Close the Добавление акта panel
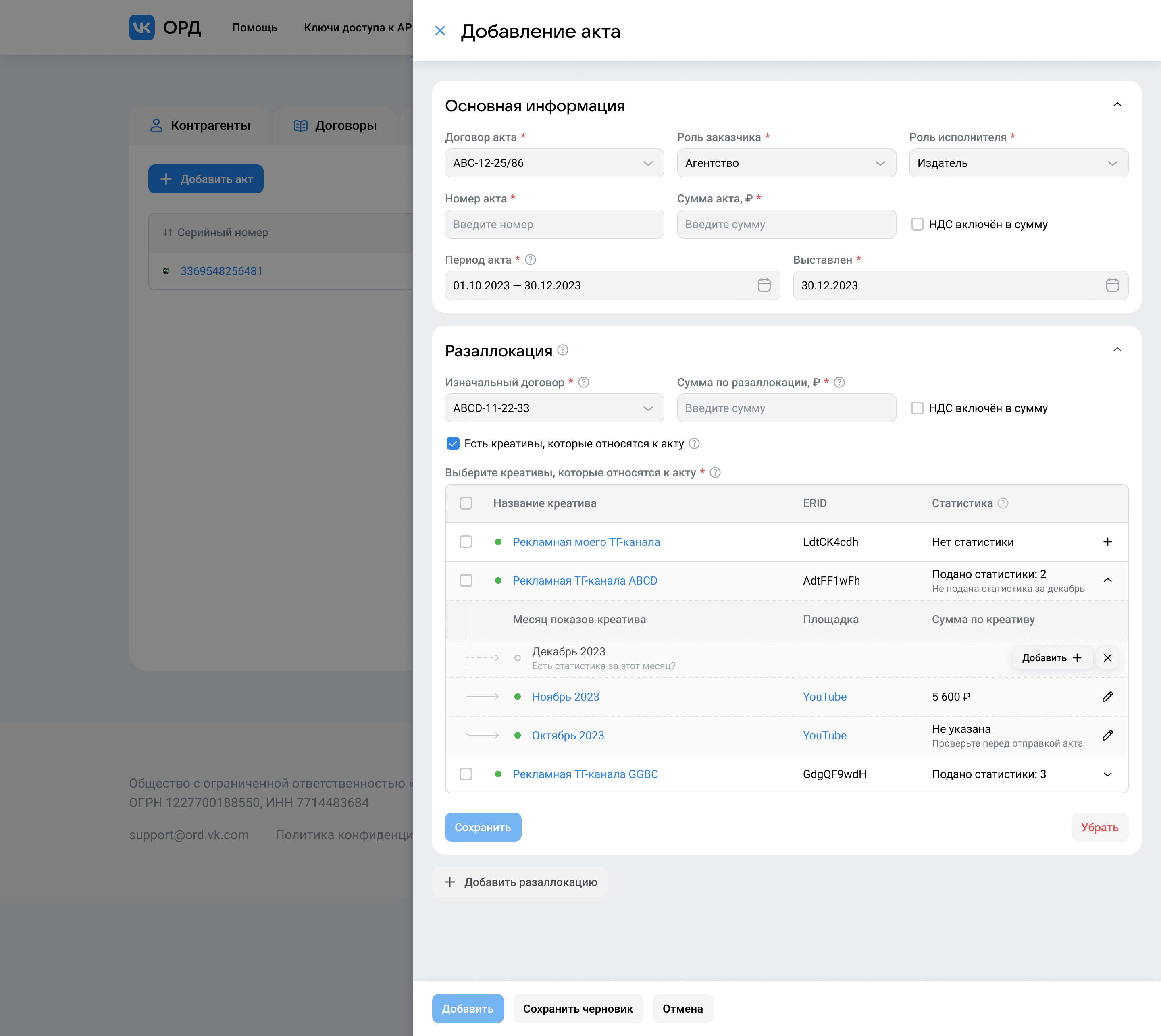Screen dimensions: 1161x1036 [x=440, y=31]
